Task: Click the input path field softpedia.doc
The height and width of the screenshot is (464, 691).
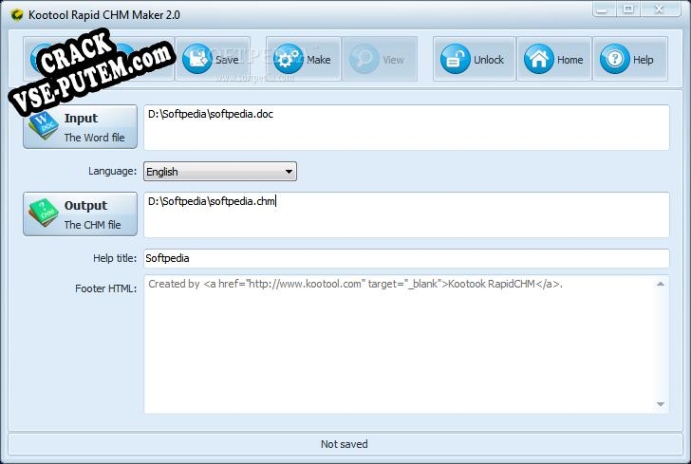Action: point(406,127)
